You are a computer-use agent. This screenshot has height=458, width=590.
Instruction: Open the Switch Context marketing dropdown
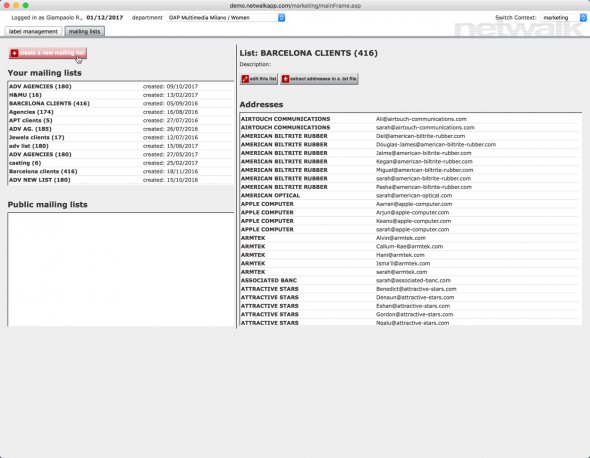coord(563,18)
